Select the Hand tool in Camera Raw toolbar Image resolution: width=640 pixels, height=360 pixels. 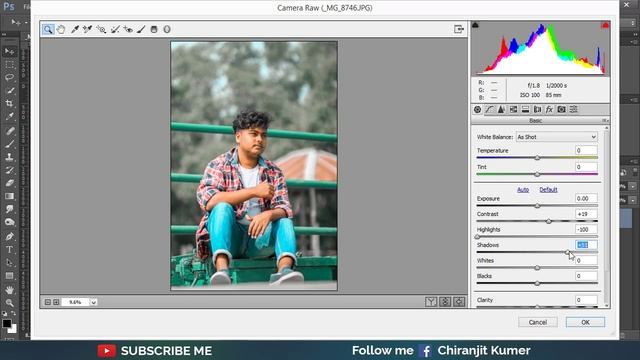61,29
